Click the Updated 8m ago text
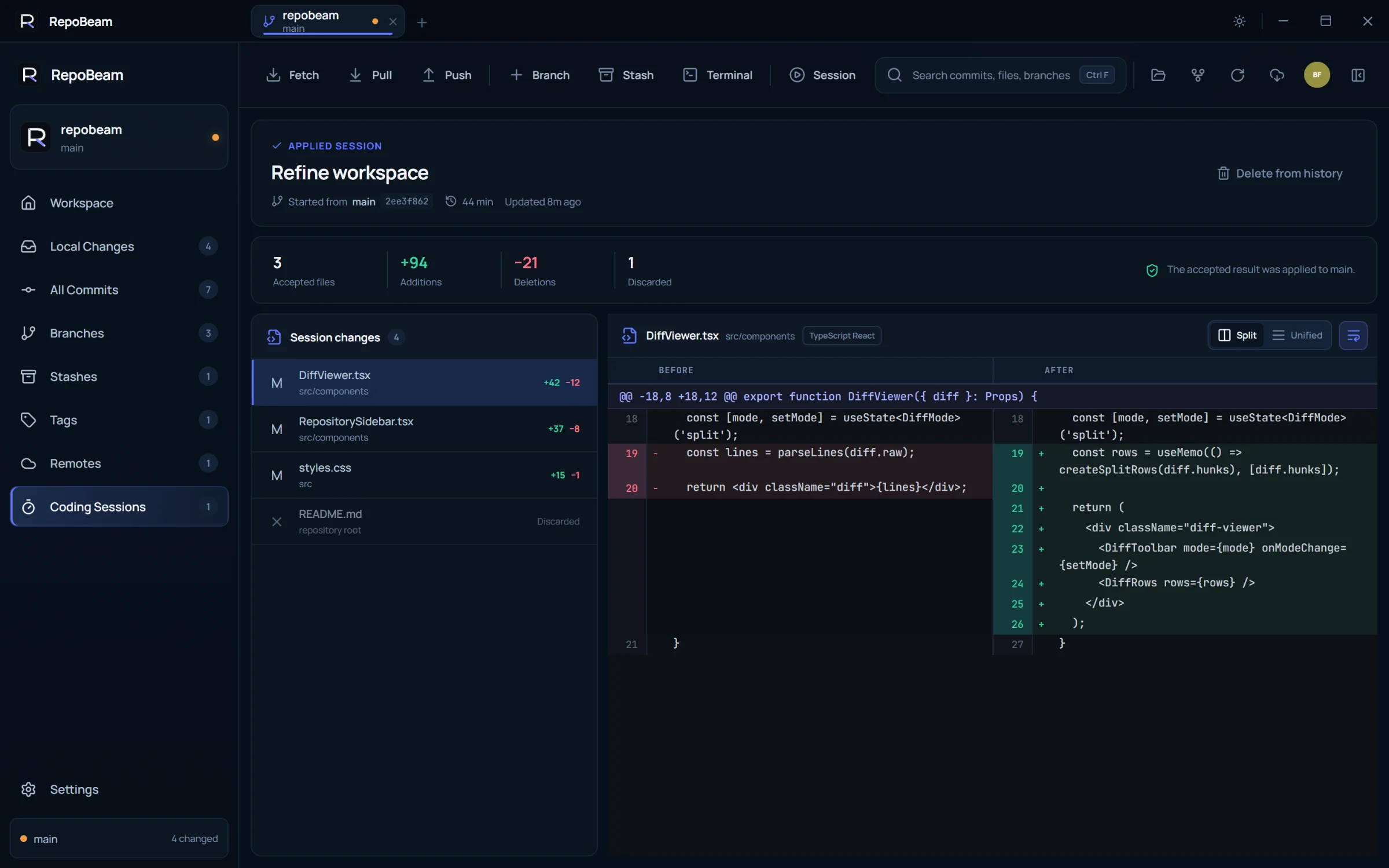1389x868 pixels. [x=542, y=202]
